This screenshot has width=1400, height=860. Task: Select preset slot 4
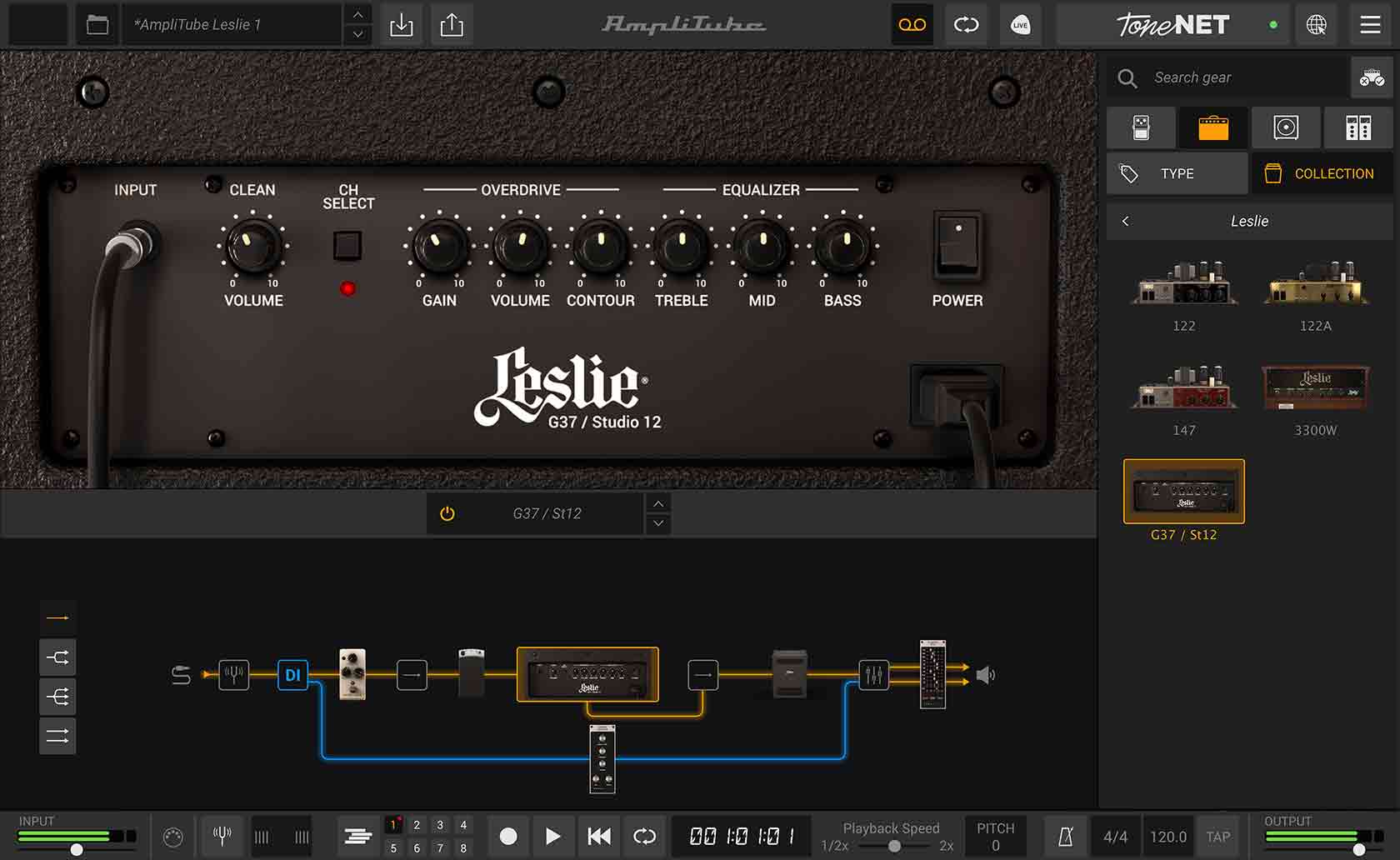pos(463,825)
